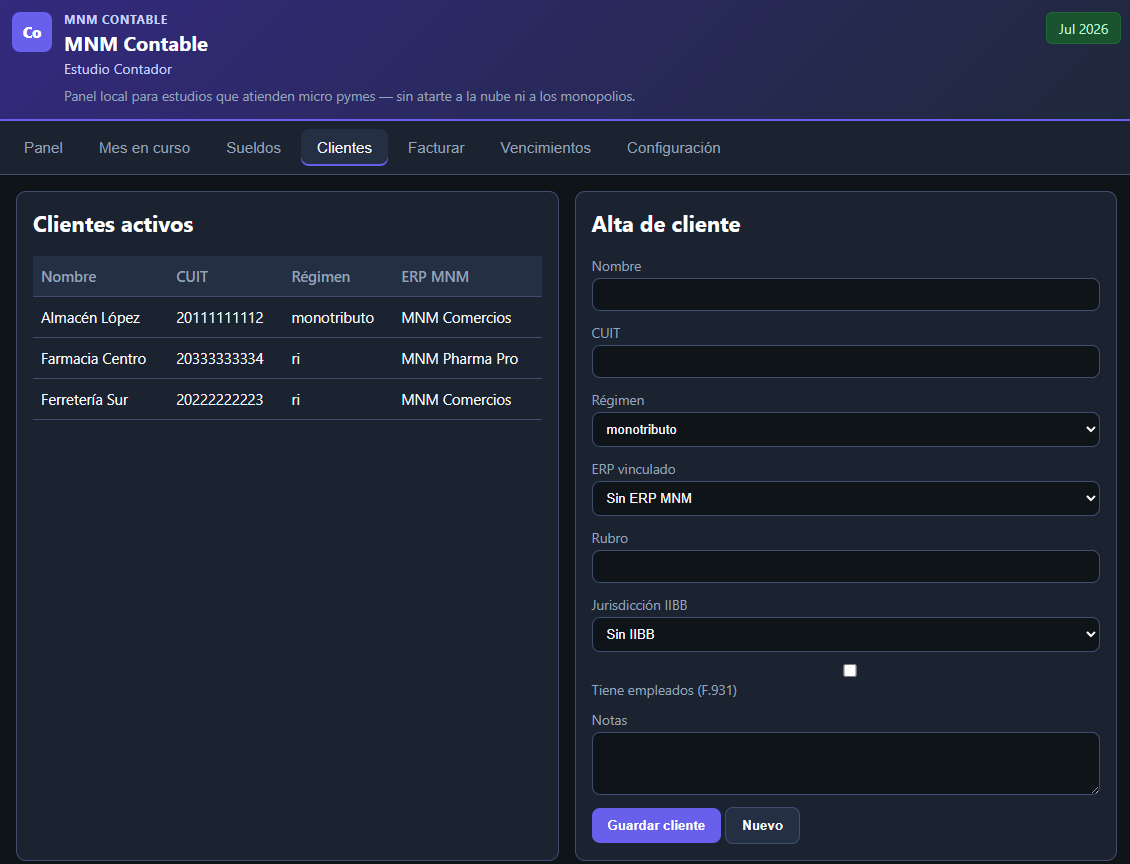Select the Clientes tab
This screenshot has height=864, width=1130.
click(x=344, y=148)
